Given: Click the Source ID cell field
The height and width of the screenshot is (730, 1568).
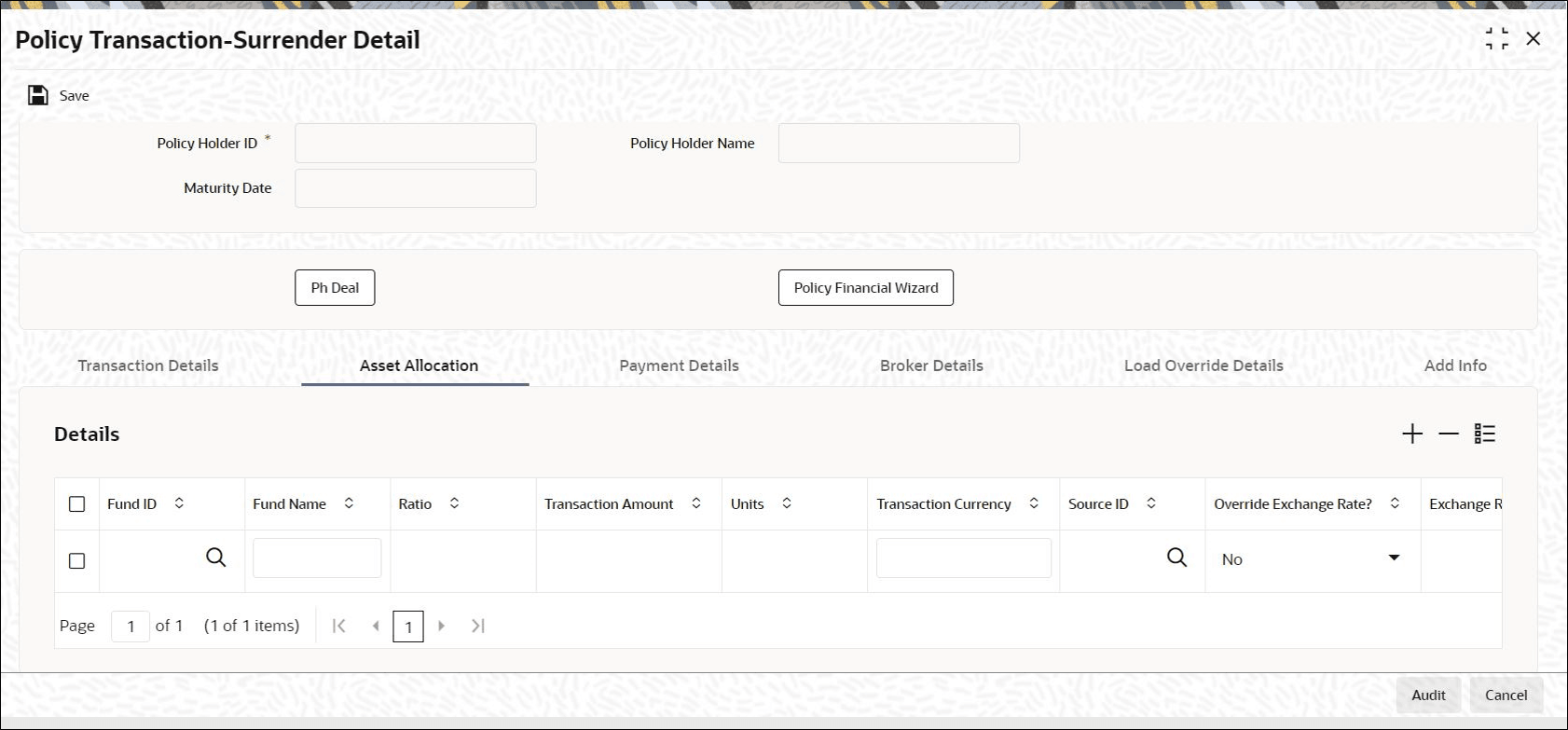Looking at the screenshot, I should click(1114, 558).
